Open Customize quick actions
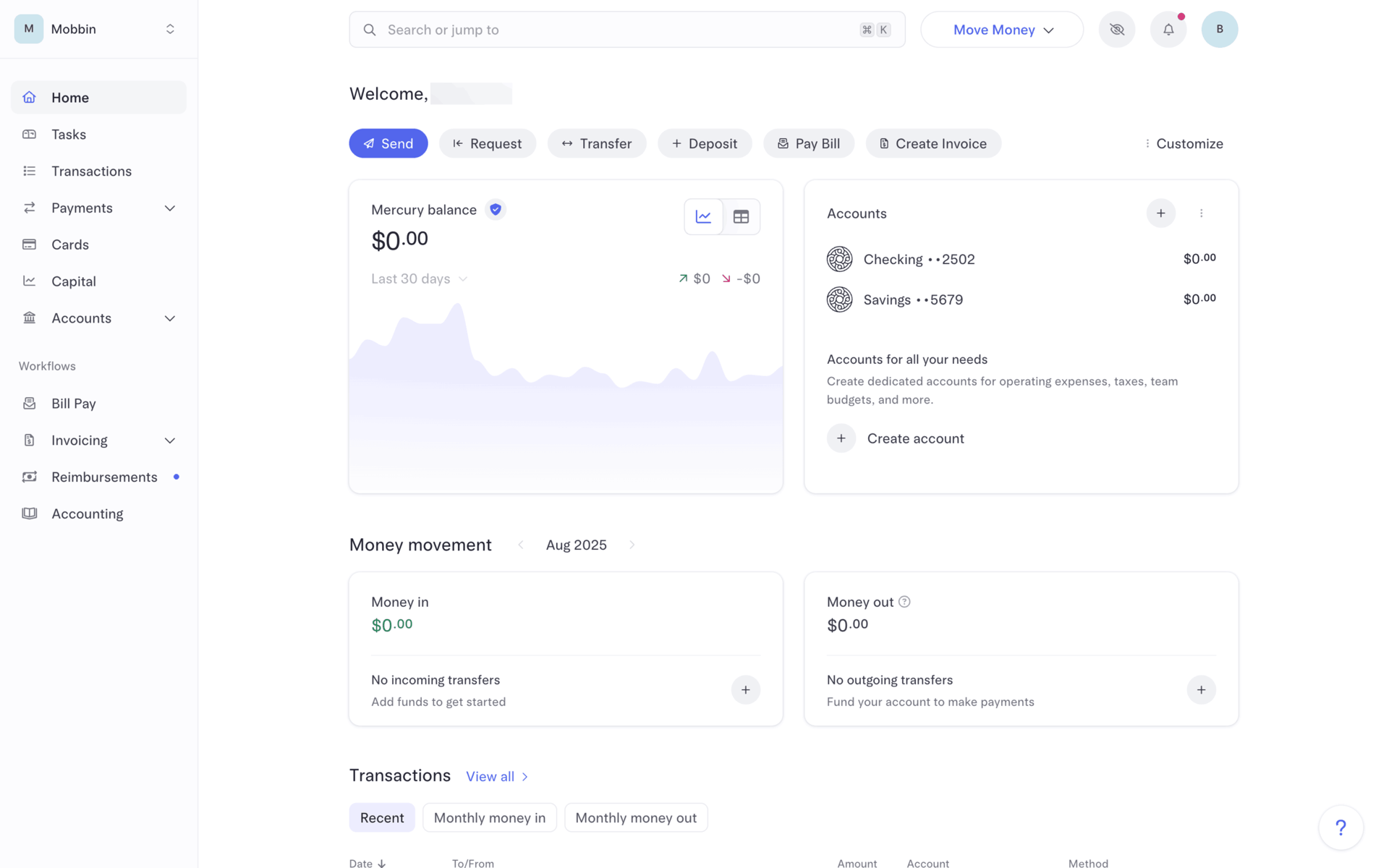The width and height of the screenshot is (1389, 868). [x=1184, y=143]
